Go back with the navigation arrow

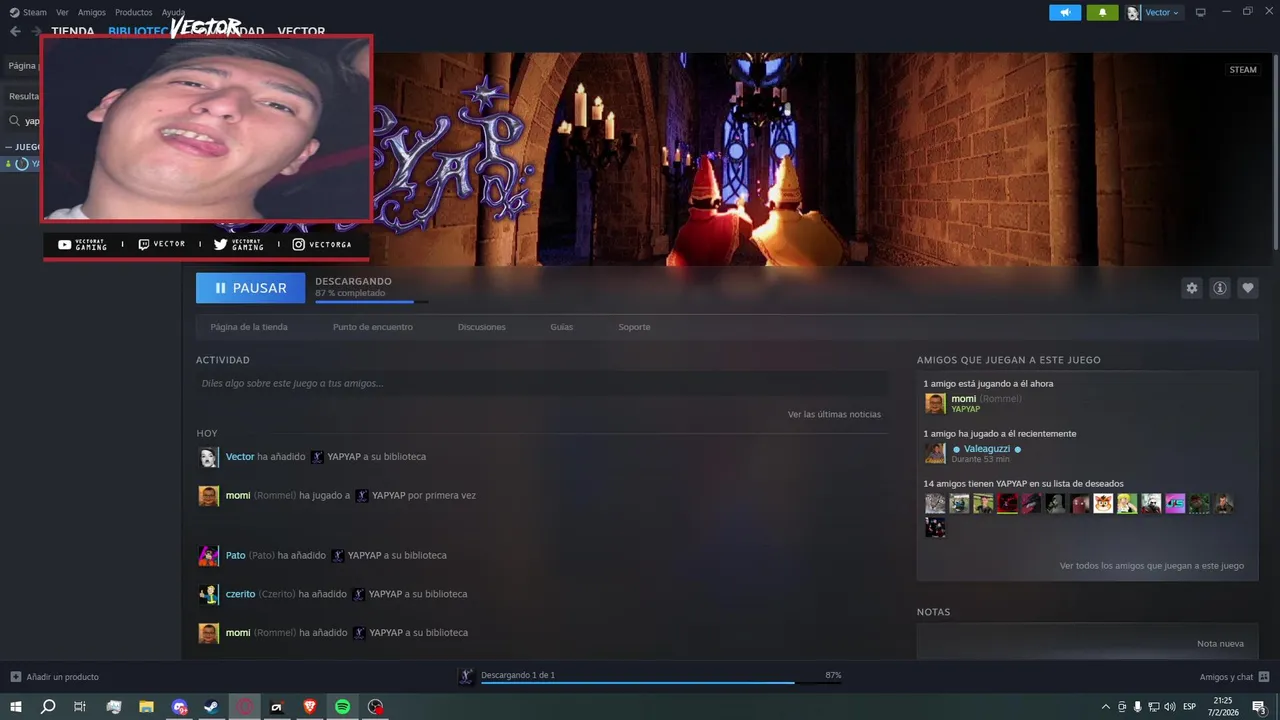click(15, 31)
